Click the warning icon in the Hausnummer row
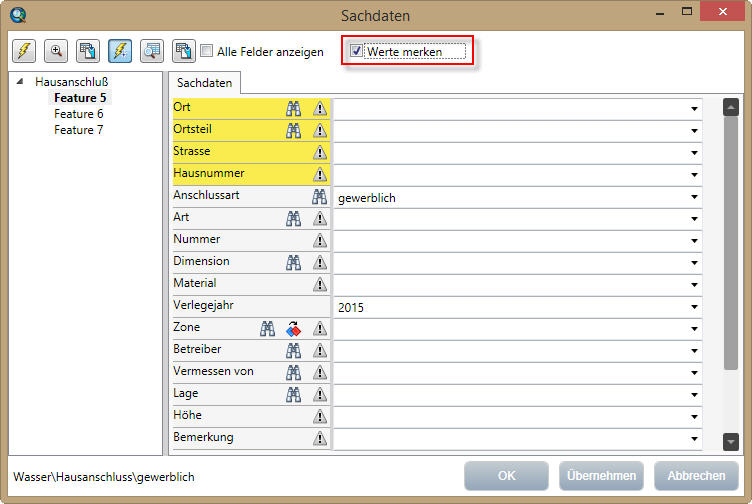This screenshot has width=752, height=504. tap(320, 175)
